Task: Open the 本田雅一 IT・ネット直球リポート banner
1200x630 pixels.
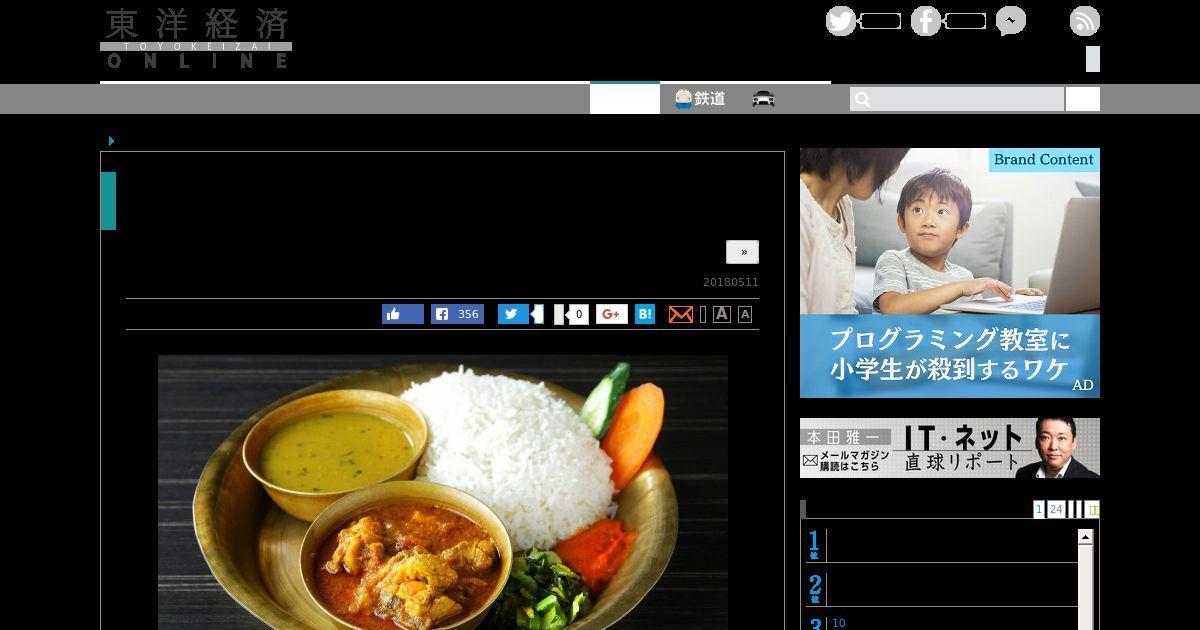Action: (x=950, y=448)
